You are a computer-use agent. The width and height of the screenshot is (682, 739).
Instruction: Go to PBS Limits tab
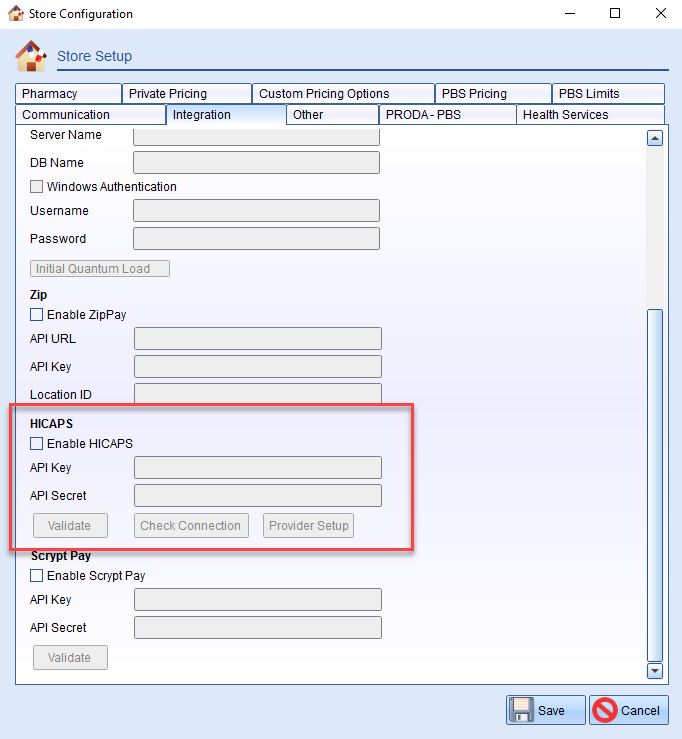tap(608, 93)
